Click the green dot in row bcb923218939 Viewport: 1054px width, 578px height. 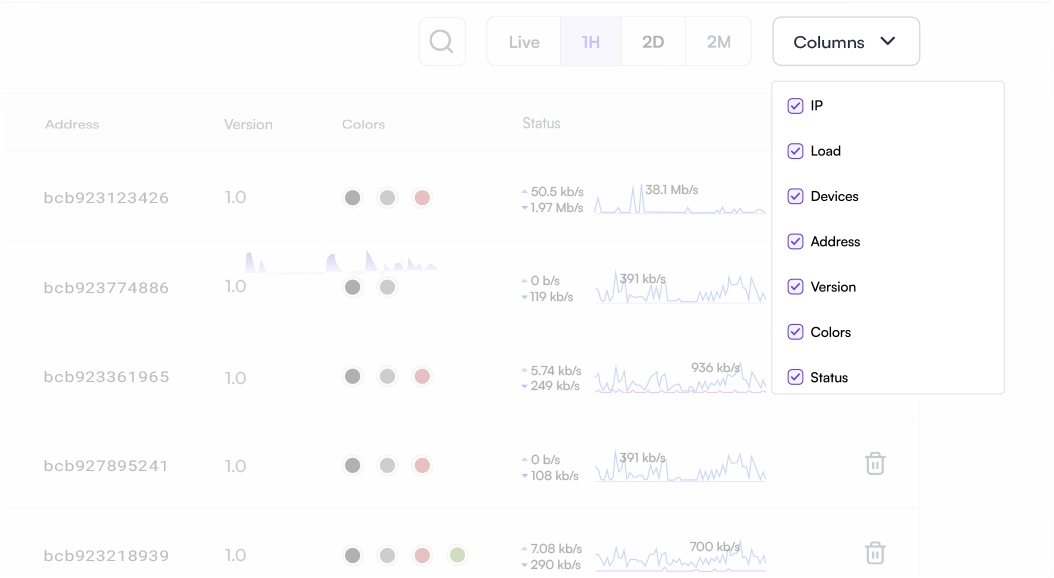(457, 555)
